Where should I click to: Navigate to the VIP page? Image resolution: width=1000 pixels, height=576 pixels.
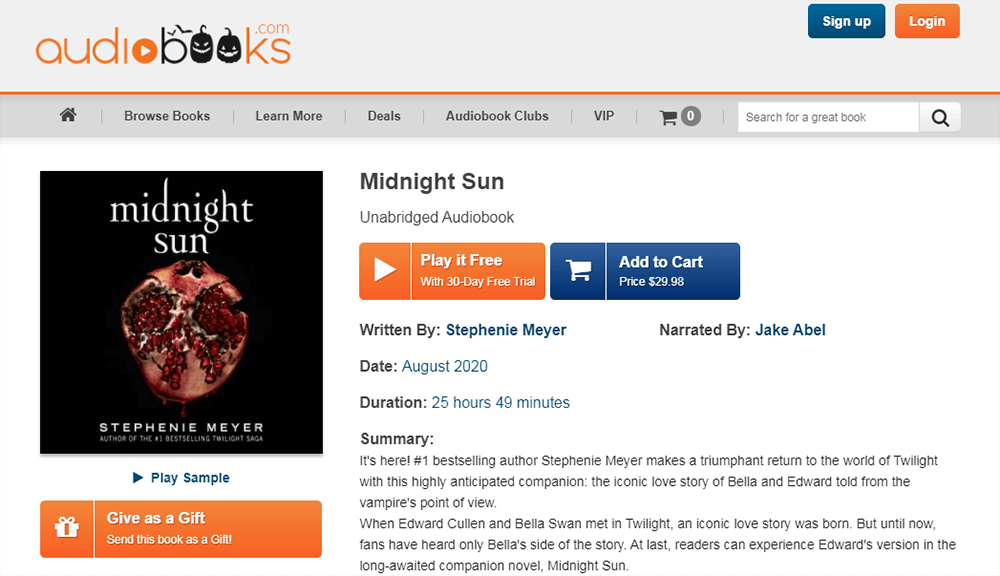point(604,116)
